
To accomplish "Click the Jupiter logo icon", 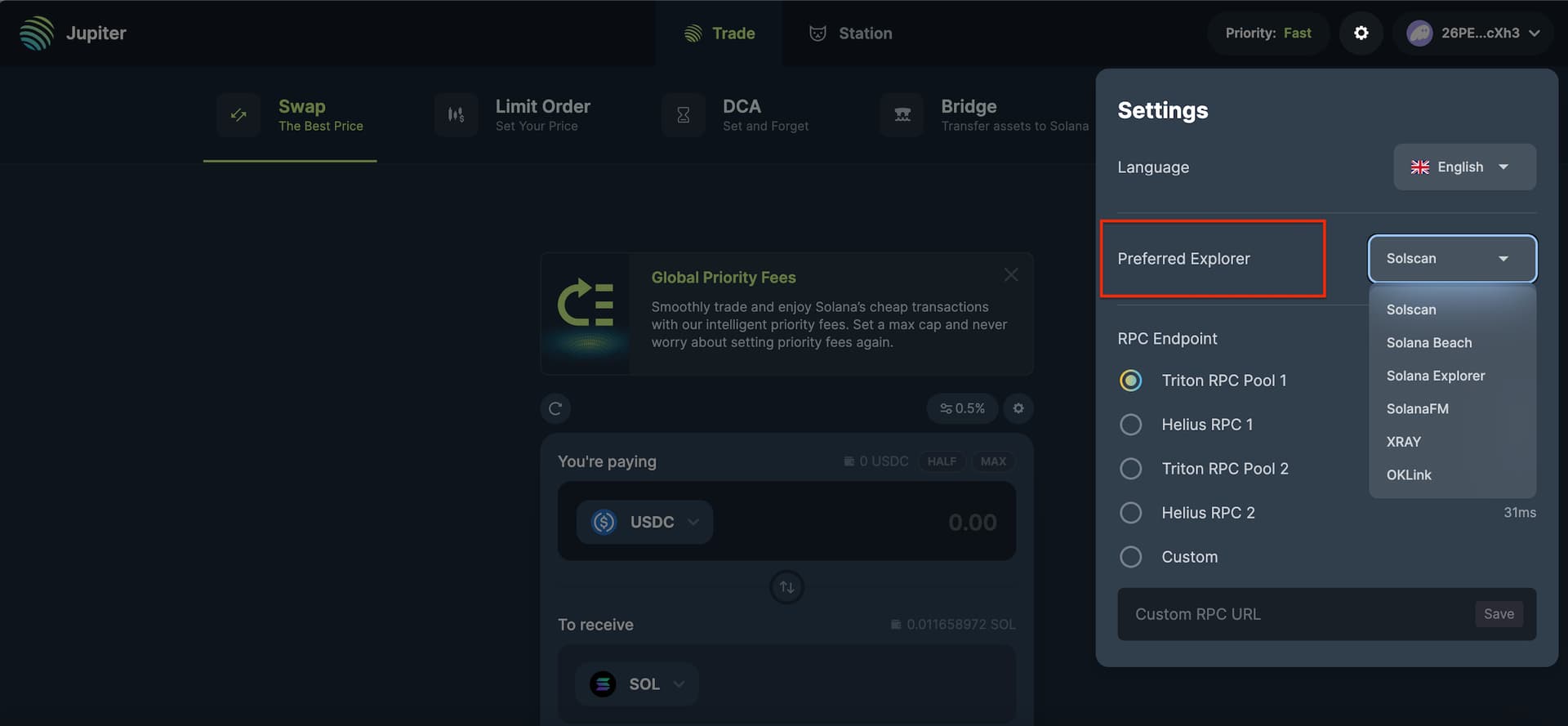I will (x=37, y=33).
